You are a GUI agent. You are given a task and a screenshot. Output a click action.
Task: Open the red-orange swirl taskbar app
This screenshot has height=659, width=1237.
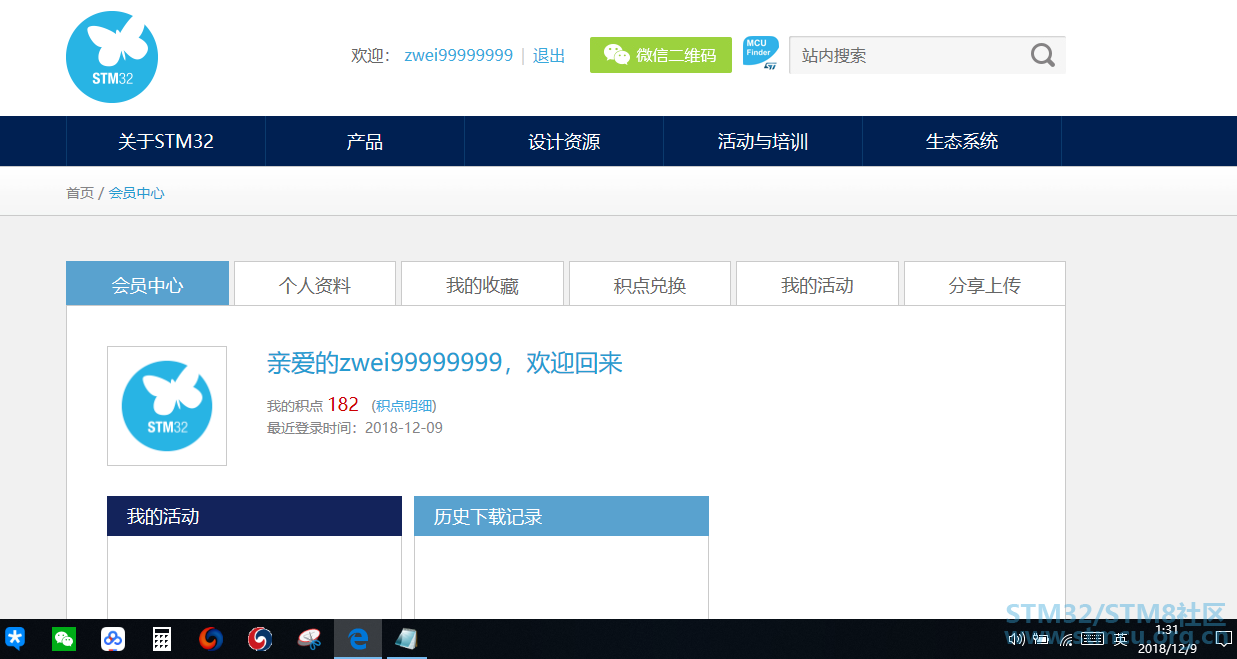pyautogui.click(x=211, y=639)
